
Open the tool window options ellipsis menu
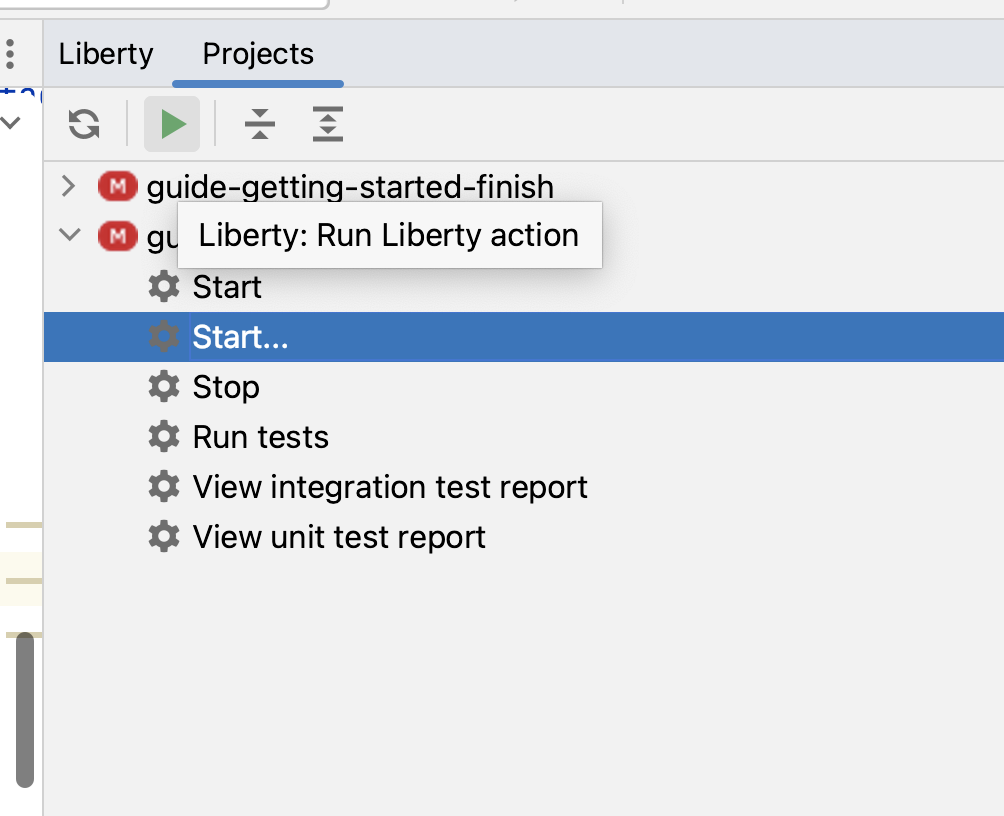10,54
